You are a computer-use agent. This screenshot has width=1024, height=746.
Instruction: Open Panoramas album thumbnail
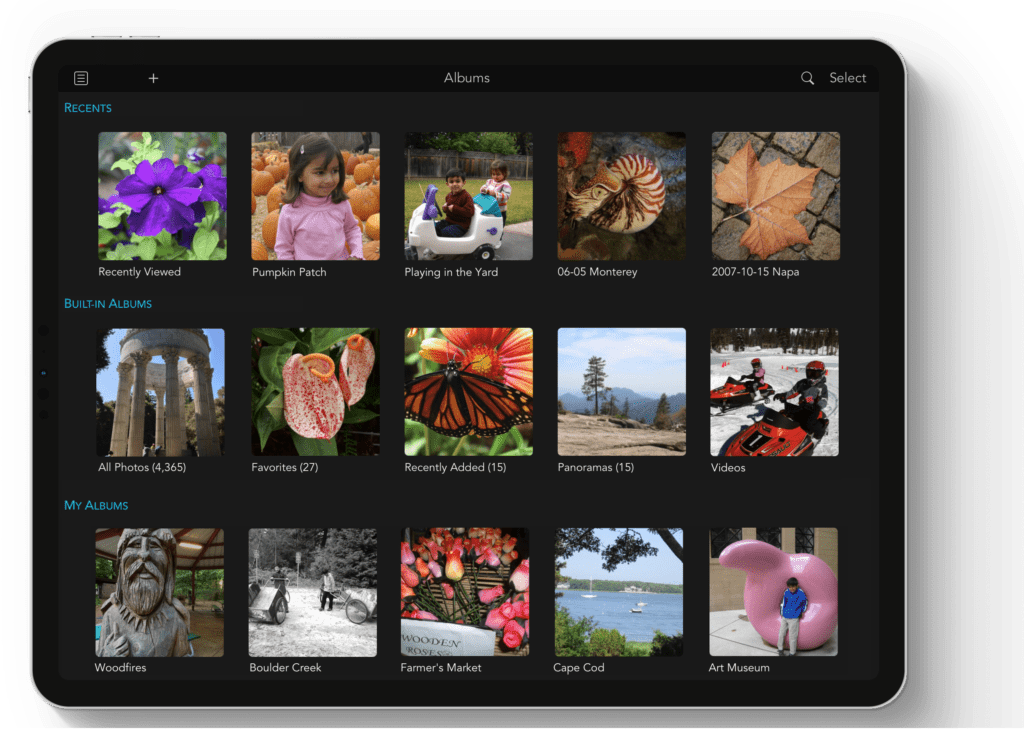coord(622,392)
